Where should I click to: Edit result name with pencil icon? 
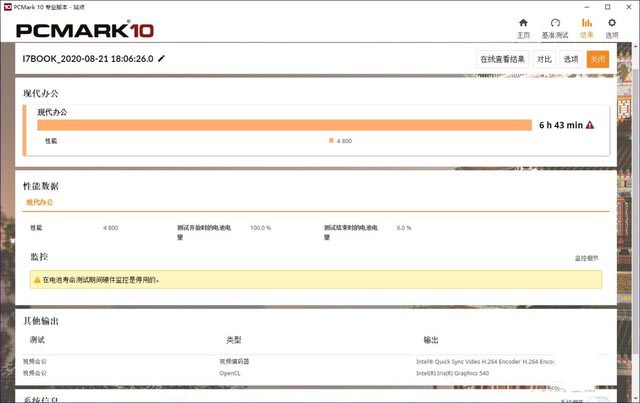tap(162, 58)
